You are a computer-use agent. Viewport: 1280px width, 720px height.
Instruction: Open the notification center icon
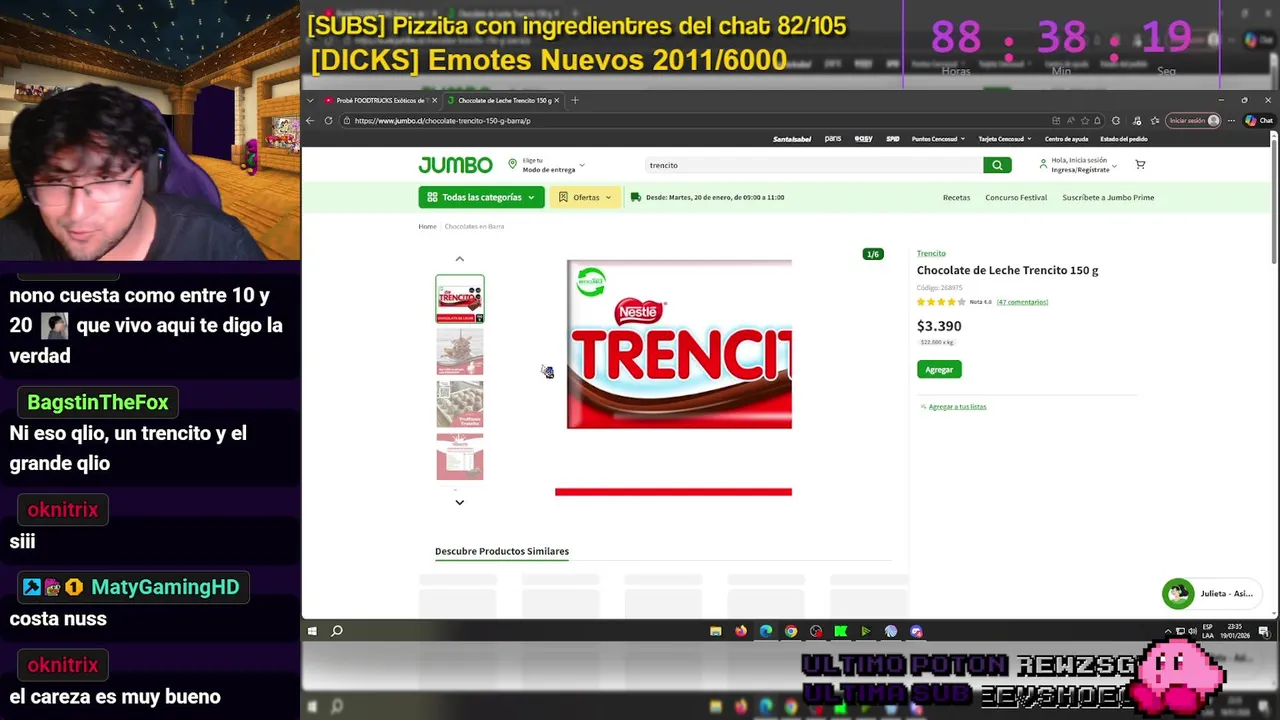point(1264,631)
